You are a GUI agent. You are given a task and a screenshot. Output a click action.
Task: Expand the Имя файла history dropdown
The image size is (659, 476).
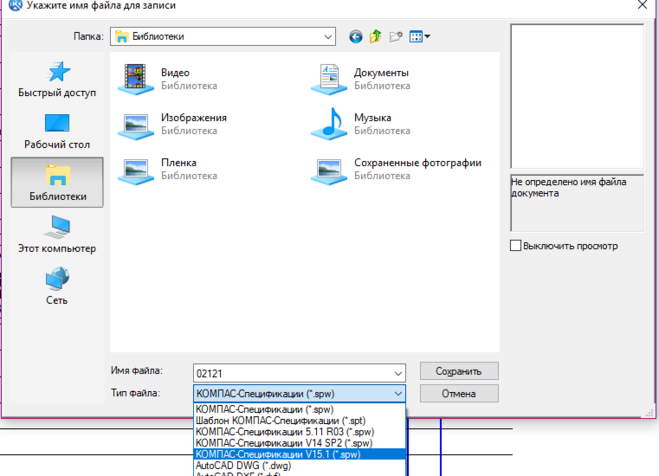pyautogui.click(x=398, y=371)
